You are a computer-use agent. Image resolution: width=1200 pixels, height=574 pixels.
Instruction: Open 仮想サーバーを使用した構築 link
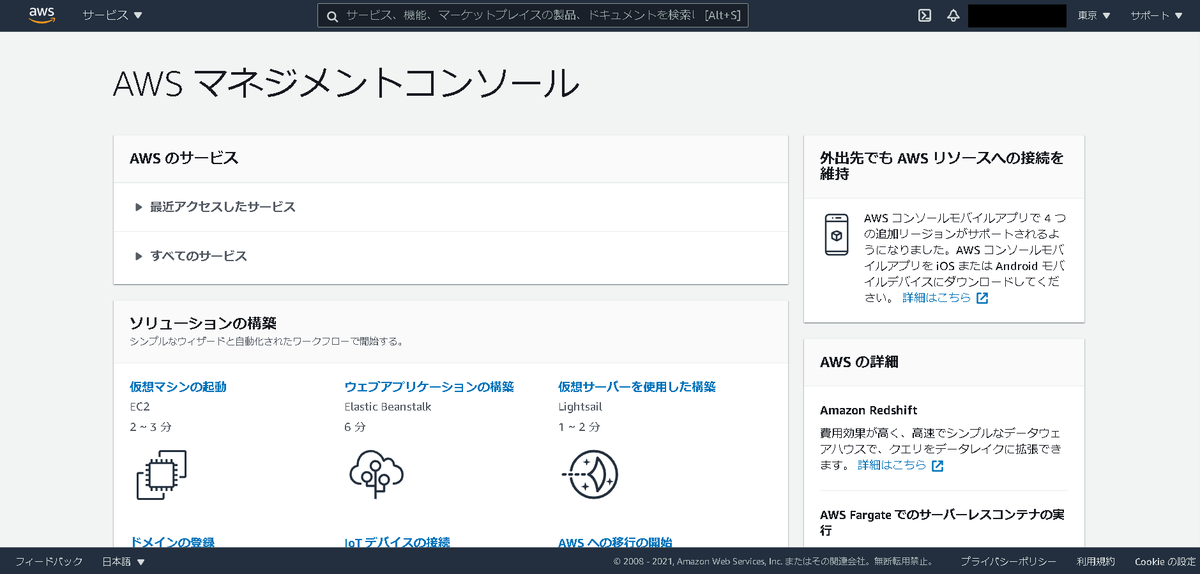(637, 387)
